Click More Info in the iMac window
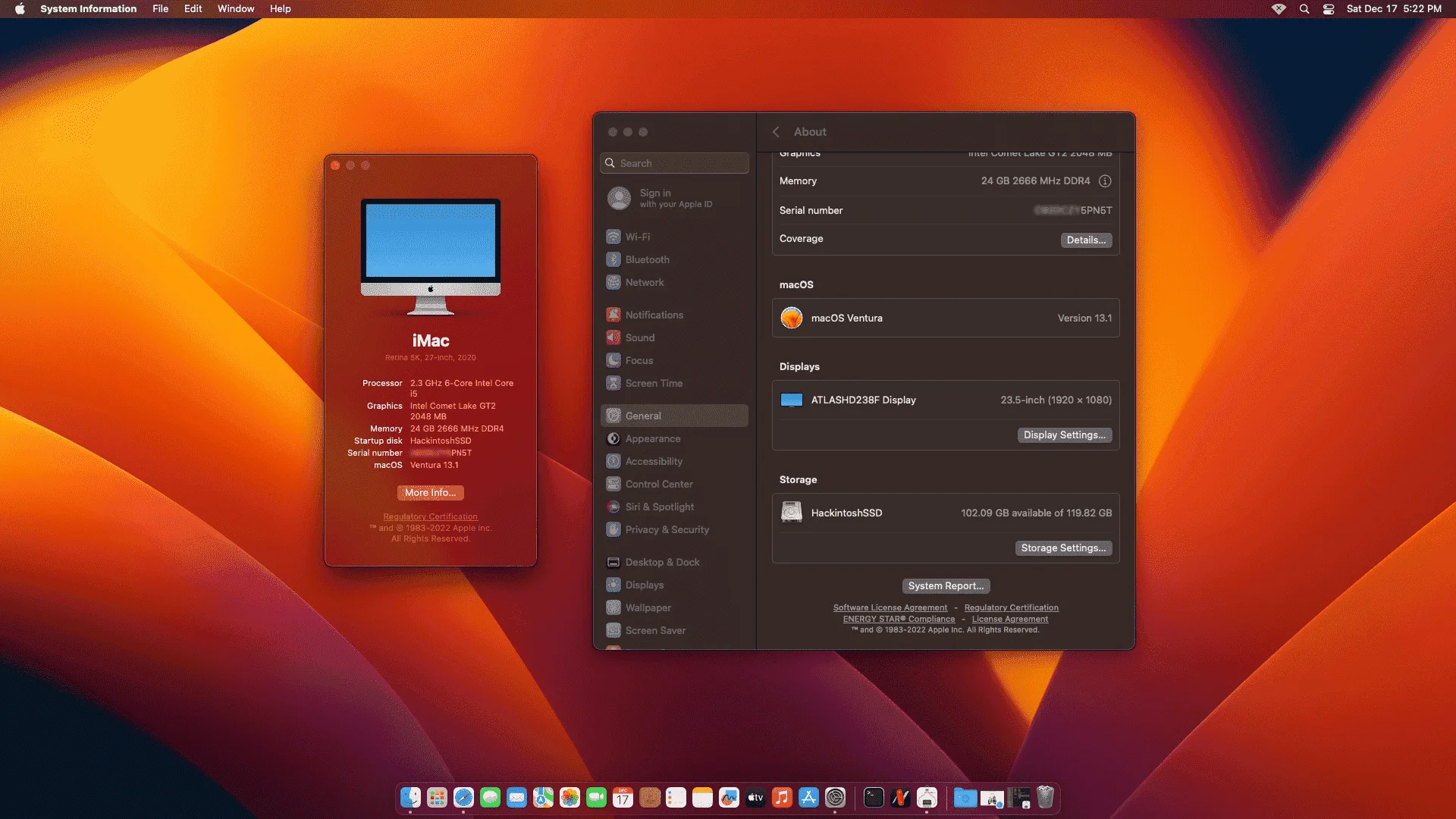Viewport: 1456px width, 819px height. [431, 493]
